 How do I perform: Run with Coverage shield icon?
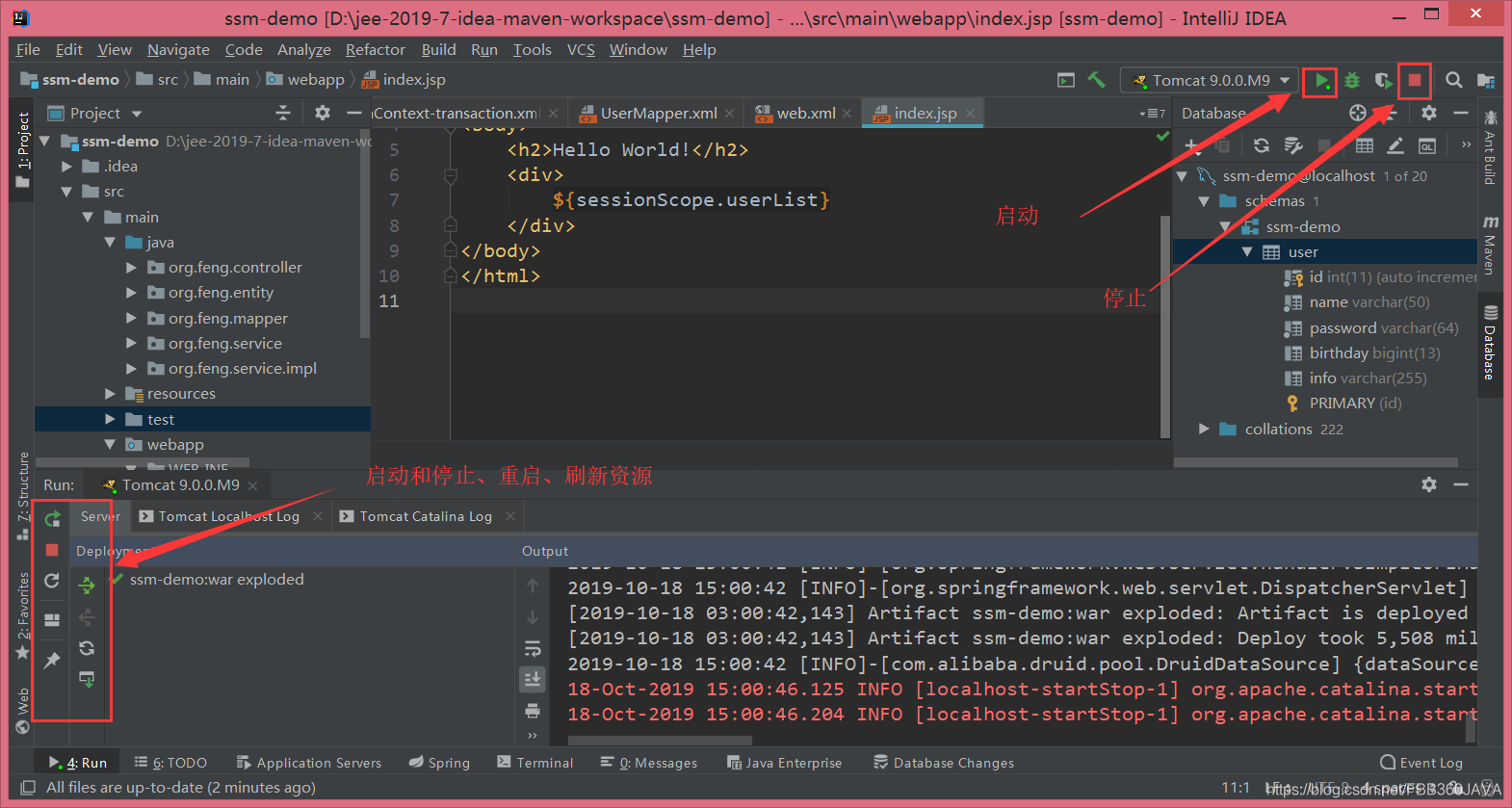[1383, 81]
